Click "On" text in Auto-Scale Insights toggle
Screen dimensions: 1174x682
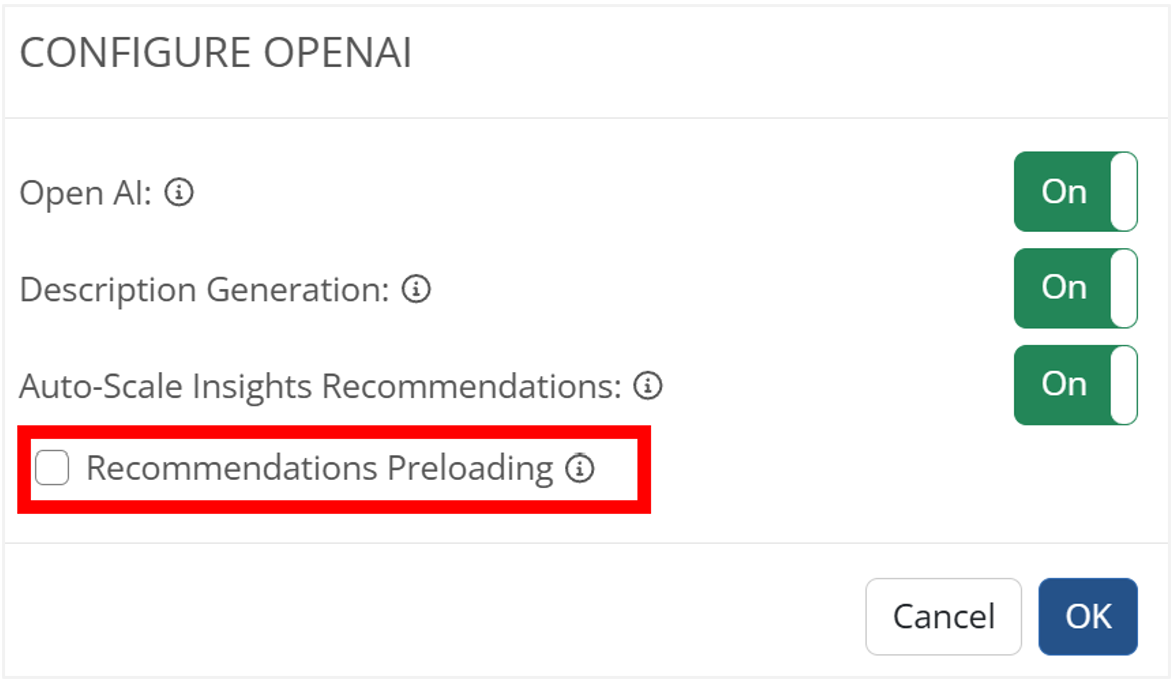coord(1063,385)
